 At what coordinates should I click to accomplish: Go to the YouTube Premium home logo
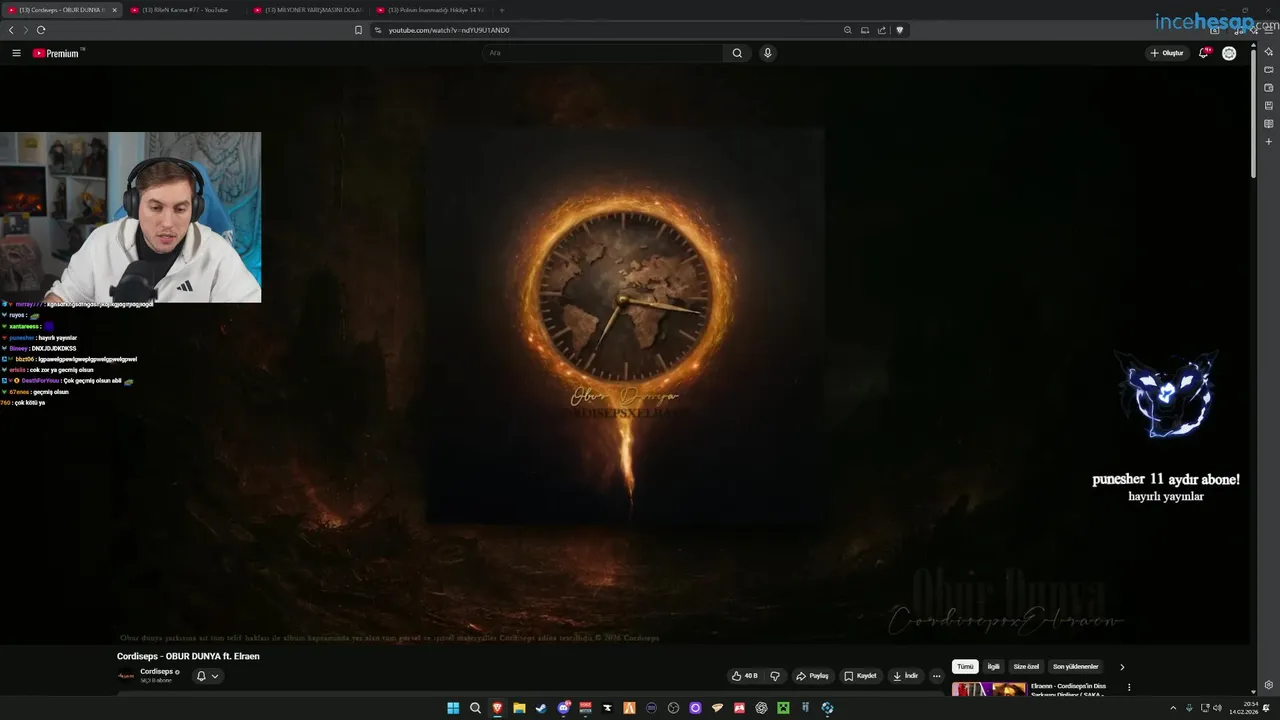[57, 53]
